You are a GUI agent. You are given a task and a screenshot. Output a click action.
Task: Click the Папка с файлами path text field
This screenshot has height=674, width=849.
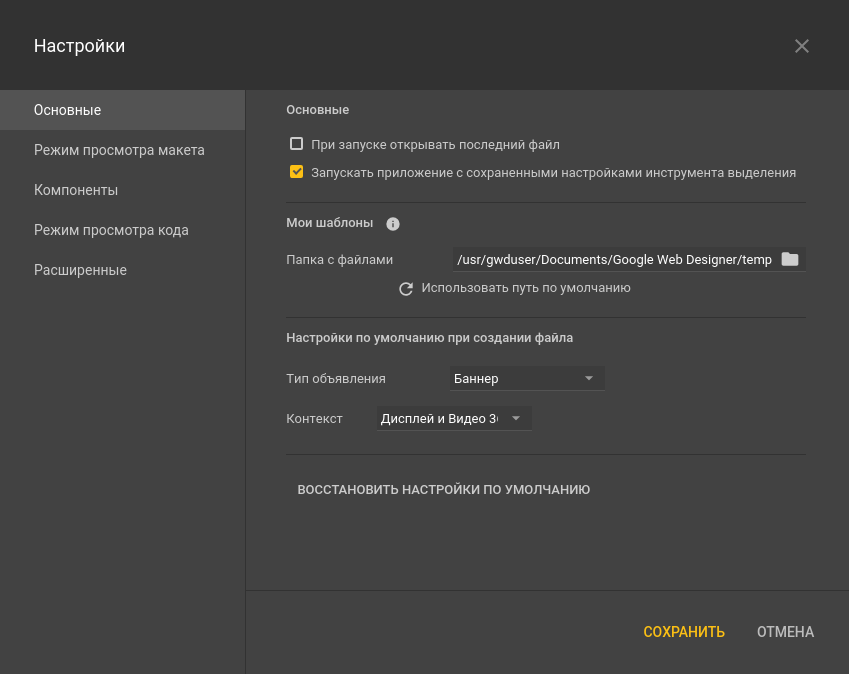click(x=613, y=260)
